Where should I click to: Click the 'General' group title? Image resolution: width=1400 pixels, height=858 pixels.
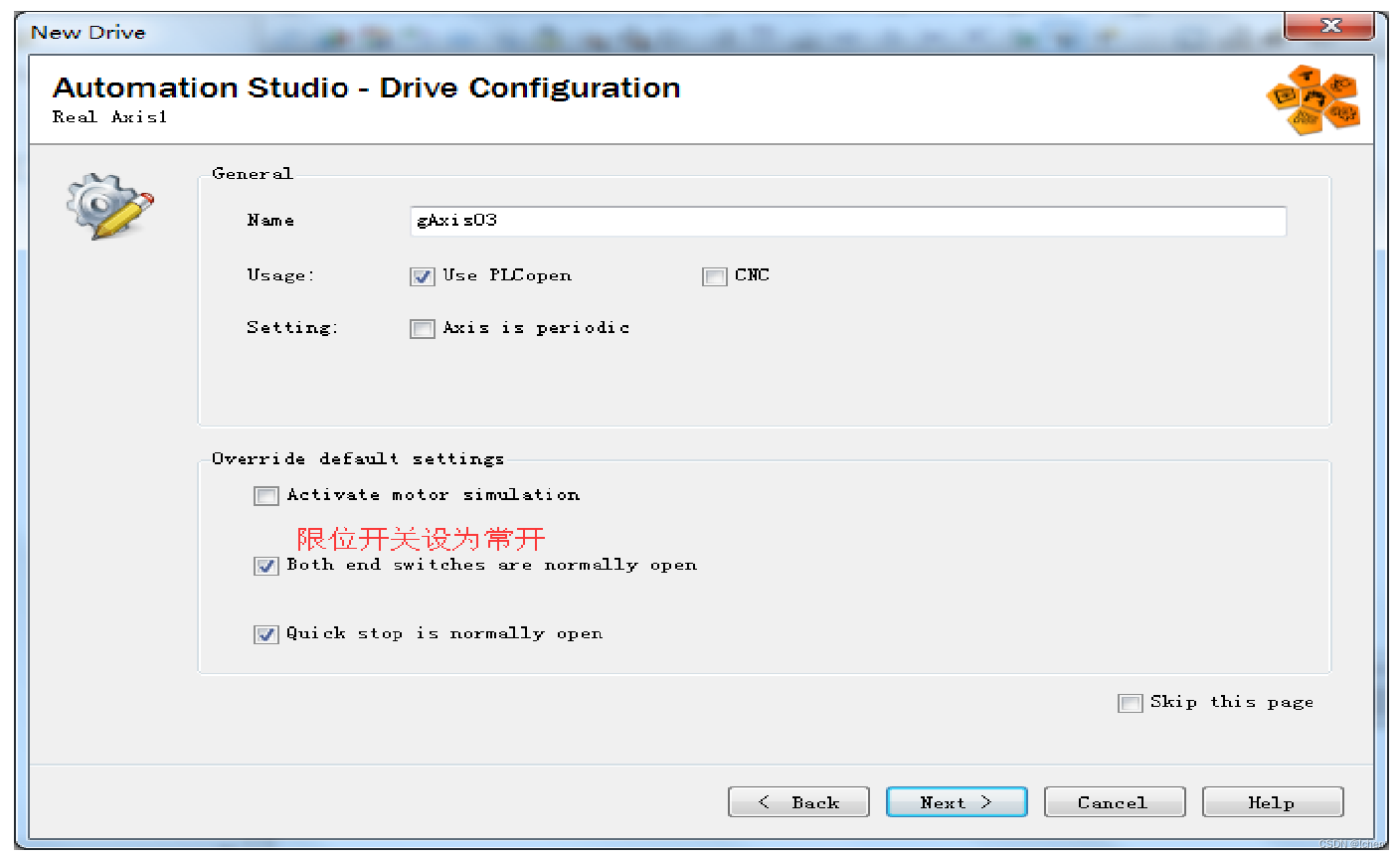[x=253, y=173]
